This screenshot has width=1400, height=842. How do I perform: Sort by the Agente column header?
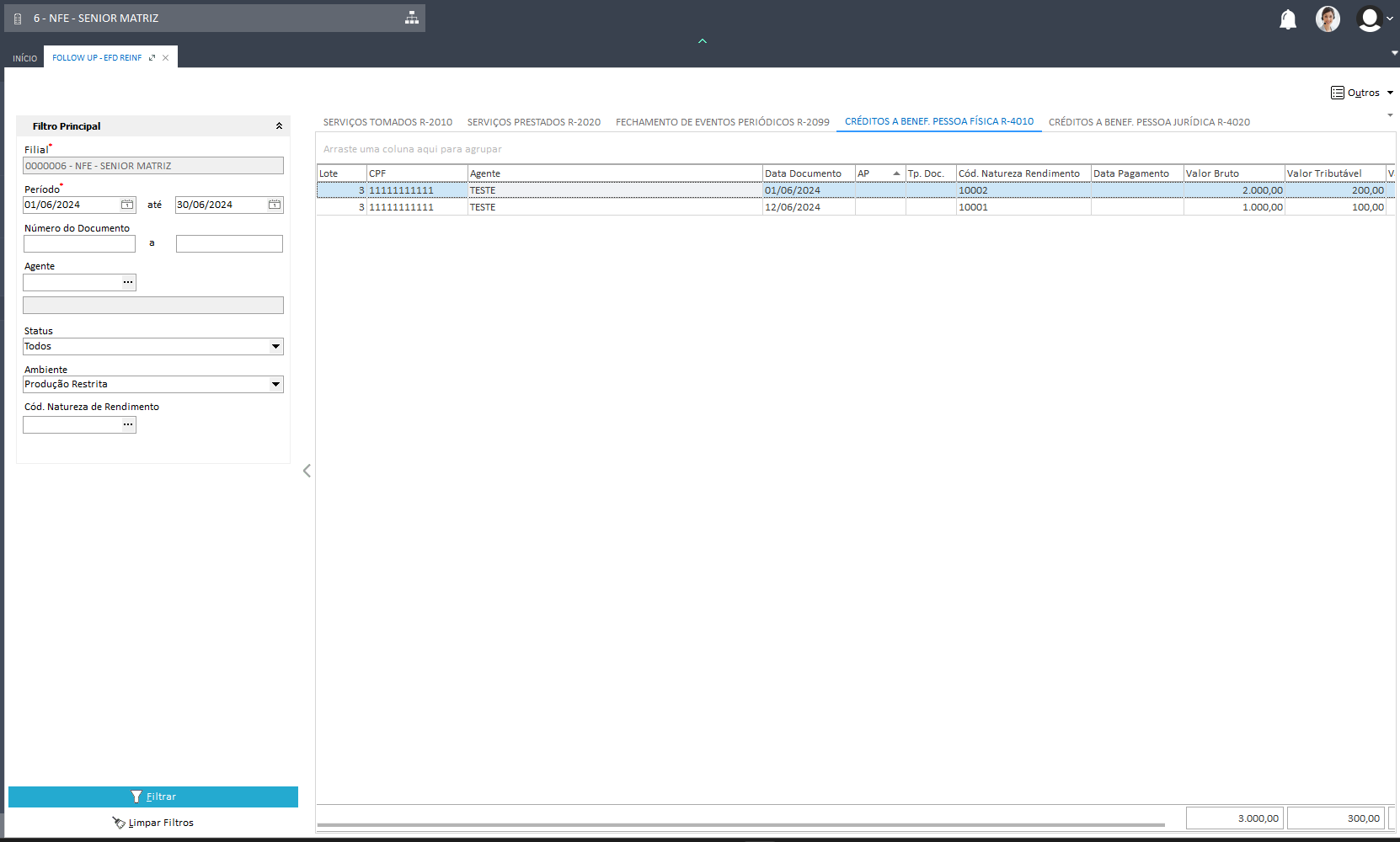(x=615, y=173)
